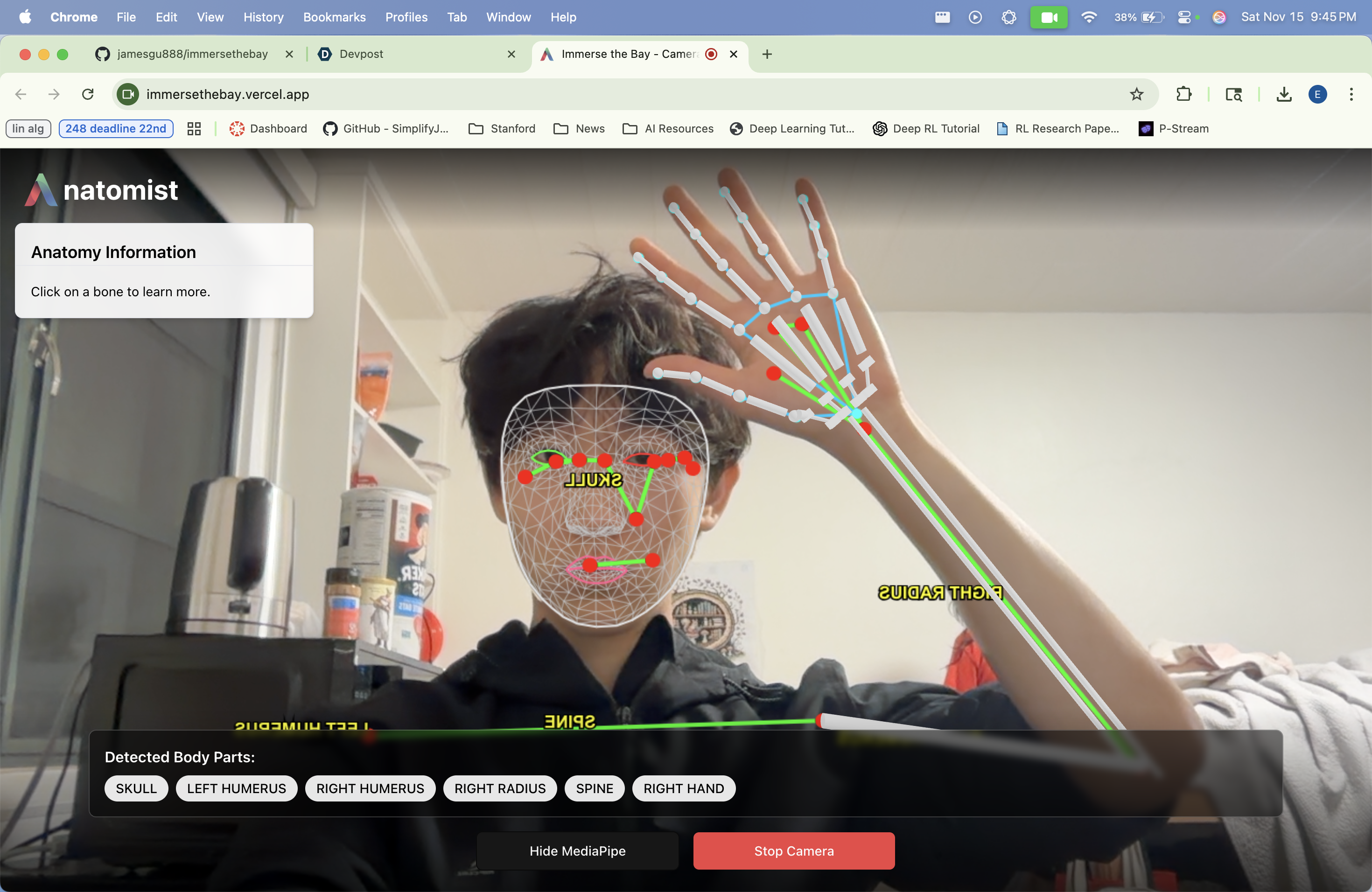This screenshot has height=892, width=1372.
Task: Open the Deep RL Tutorial bookmark
Action: click(x=926, y=128)
